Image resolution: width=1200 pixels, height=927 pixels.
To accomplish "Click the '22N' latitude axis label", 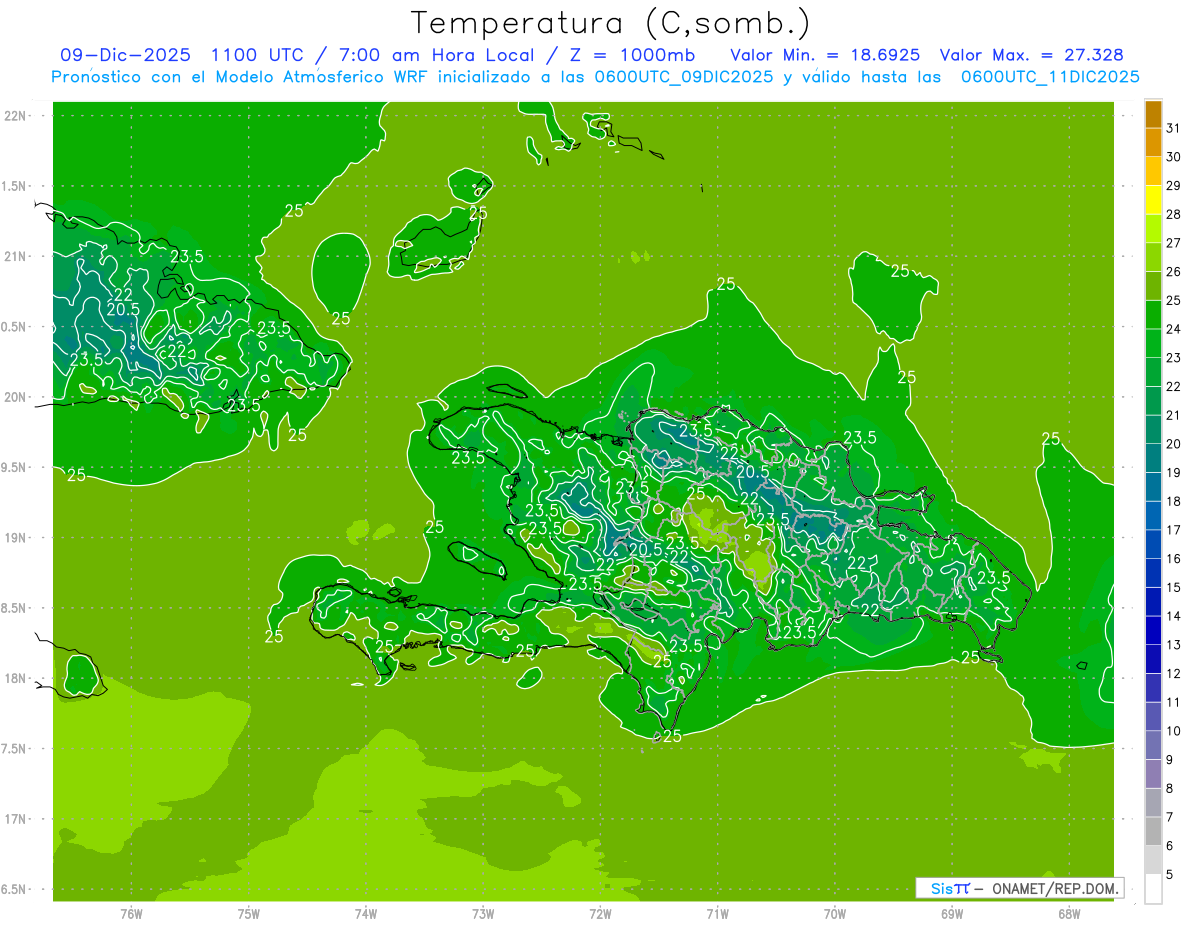I will pyautogui.click(x=17, y=116).
